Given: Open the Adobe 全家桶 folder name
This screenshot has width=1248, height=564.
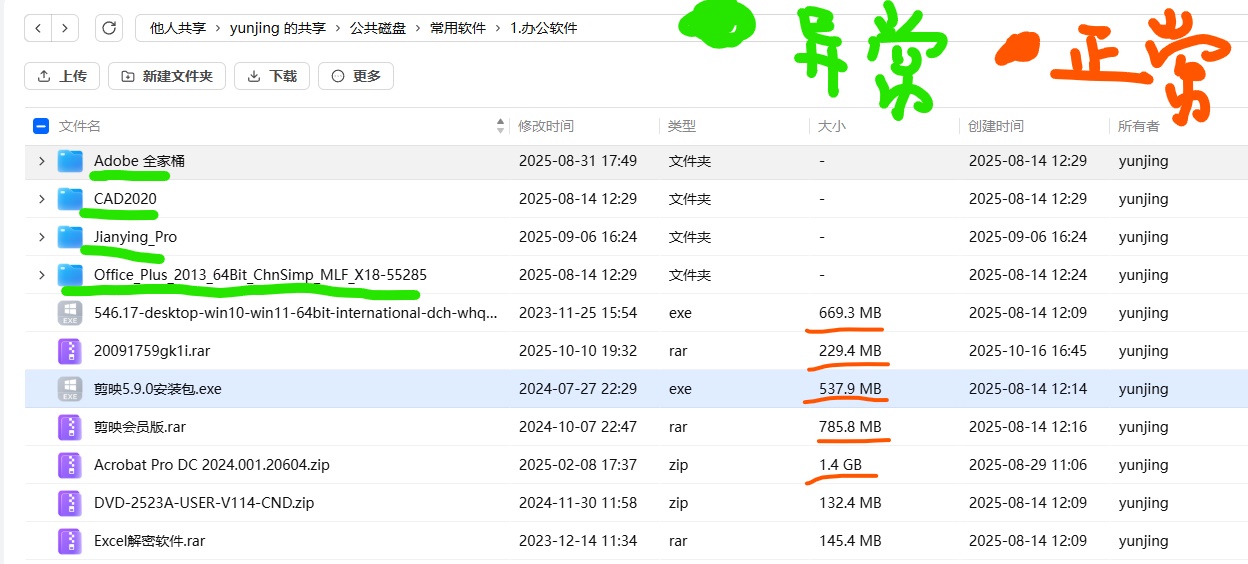Looking at the screenshot, I should pyautogui.click(x=139, y=161).
